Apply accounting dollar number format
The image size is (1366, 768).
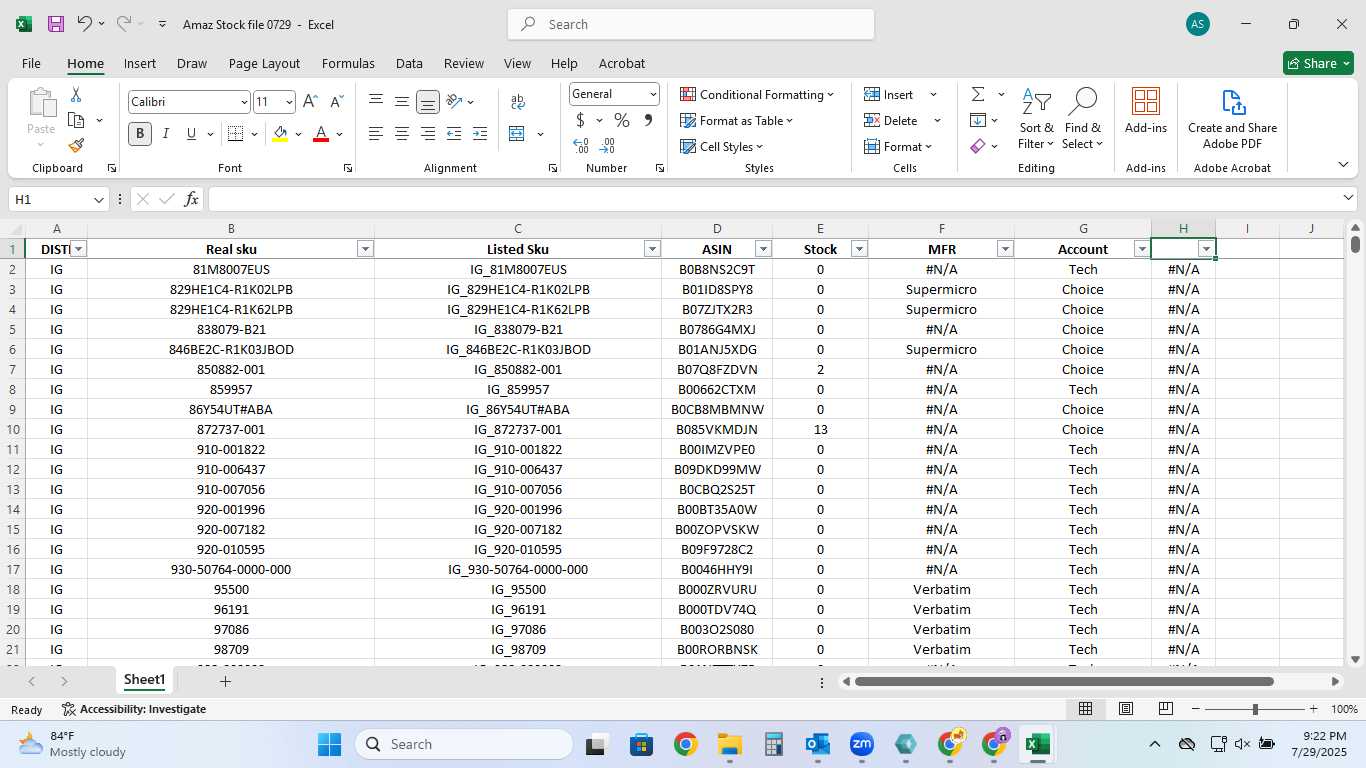click(x=580, y=120)
